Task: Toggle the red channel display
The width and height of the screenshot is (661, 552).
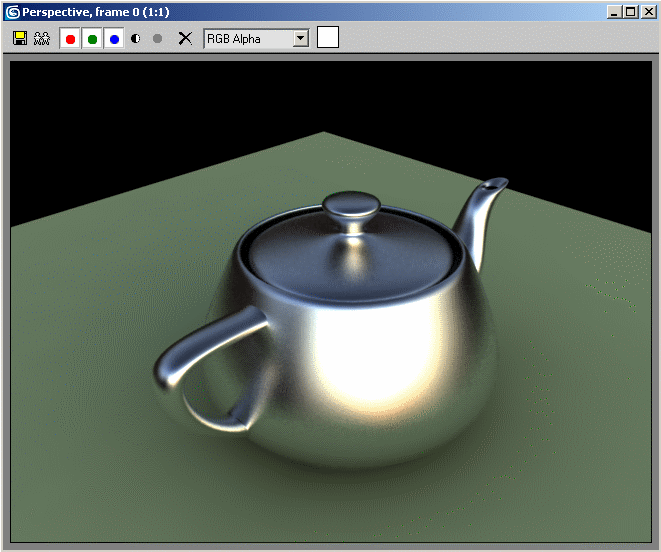Action: tap(70, 39)
